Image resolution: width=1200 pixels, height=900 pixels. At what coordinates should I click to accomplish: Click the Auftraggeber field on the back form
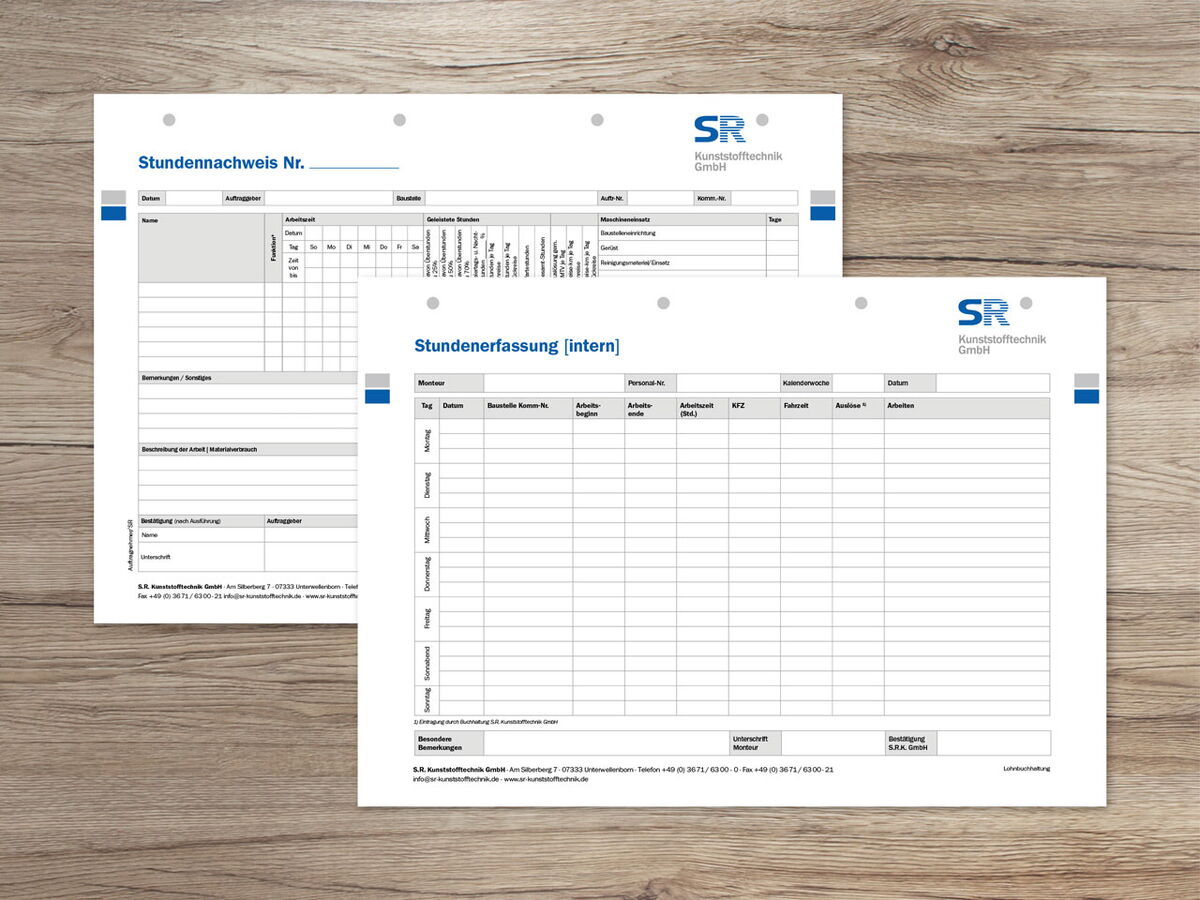click(328, 198)
